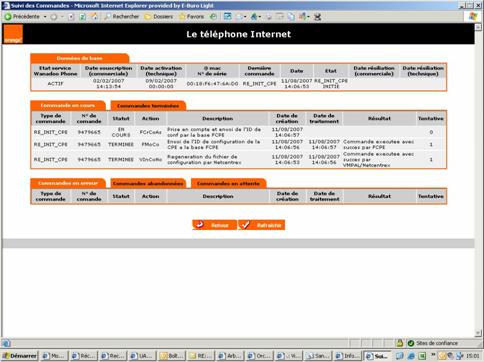
Task: Select the Données de base tab
Action: pyautogui.click(x=79, y=58)
